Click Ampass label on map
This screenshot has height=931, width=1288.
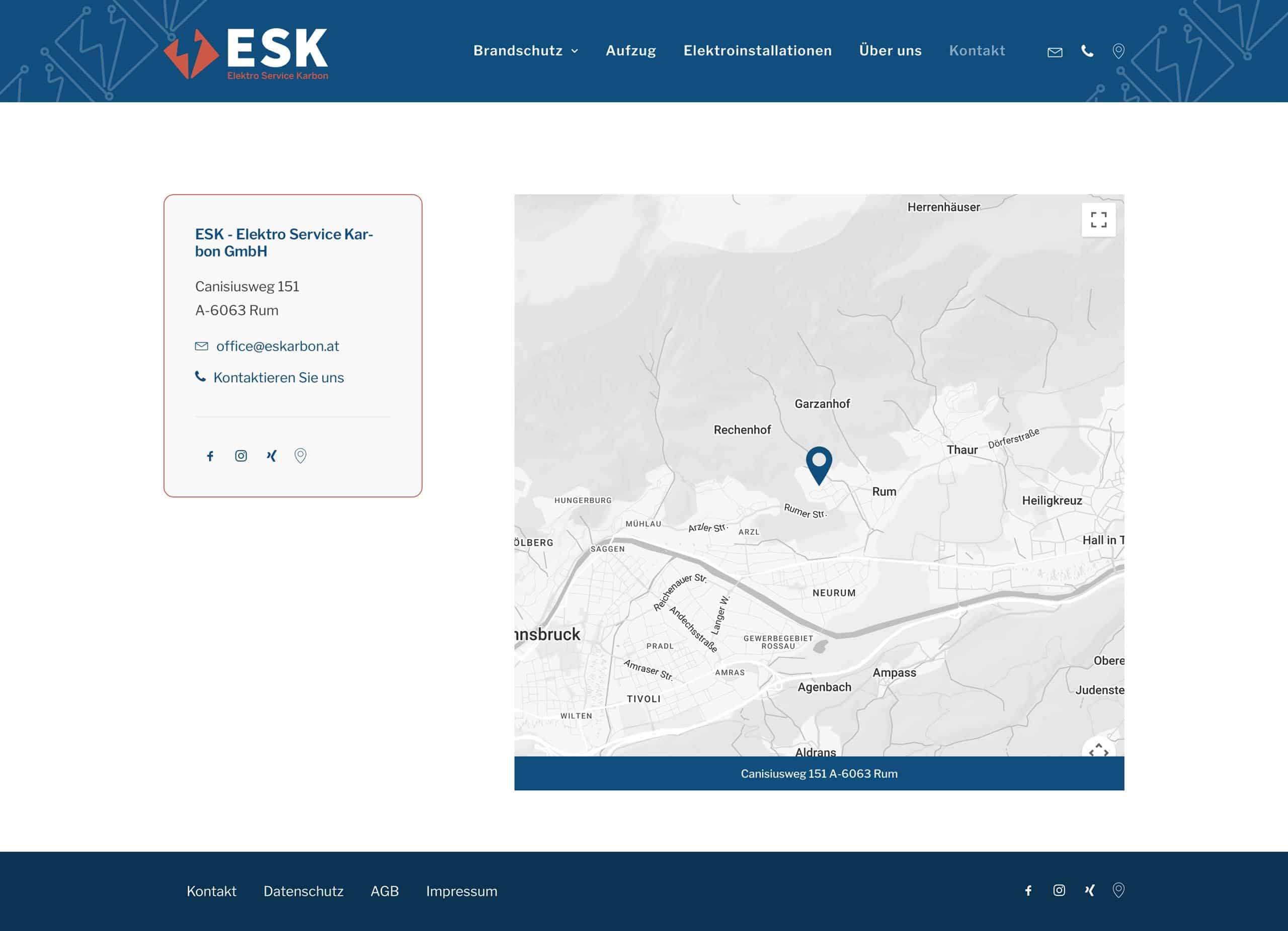(894, 672)
